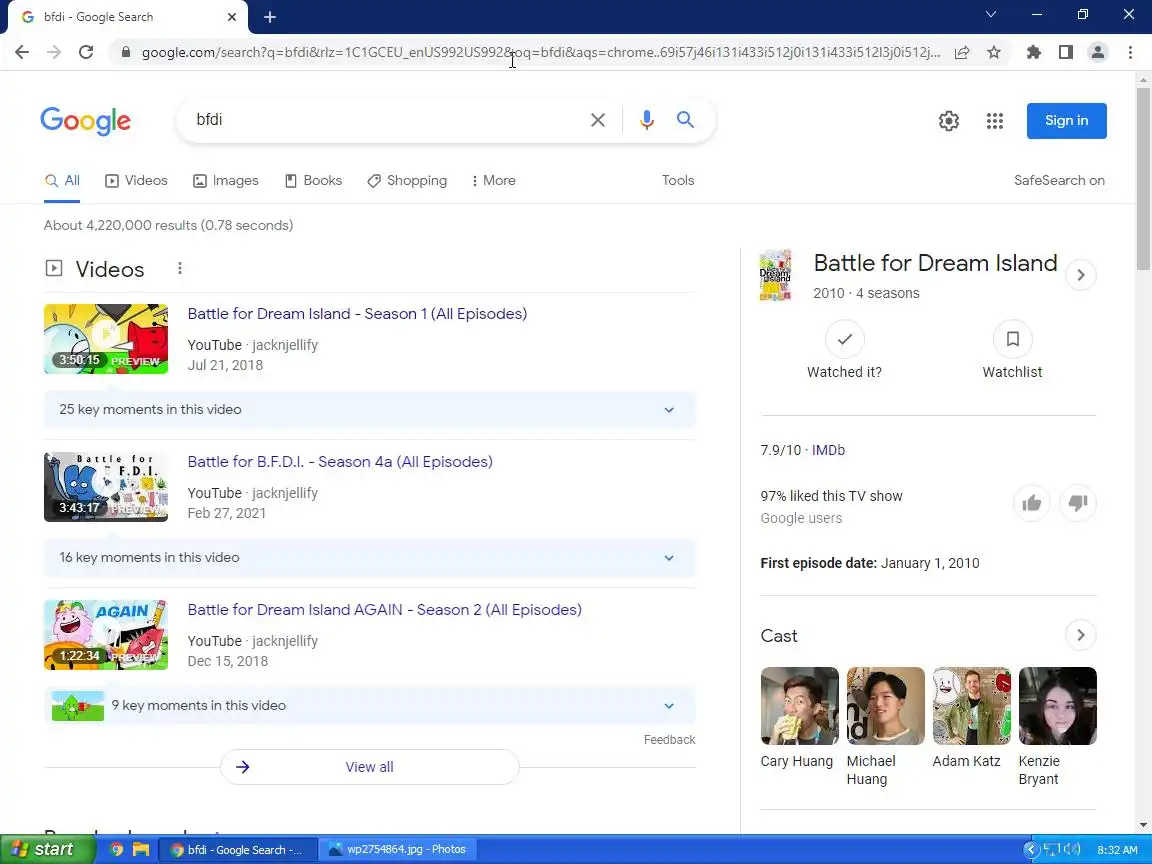Click the browser back arrow
The width and height of the screenshot is (1152, 864).
point(22,52)
